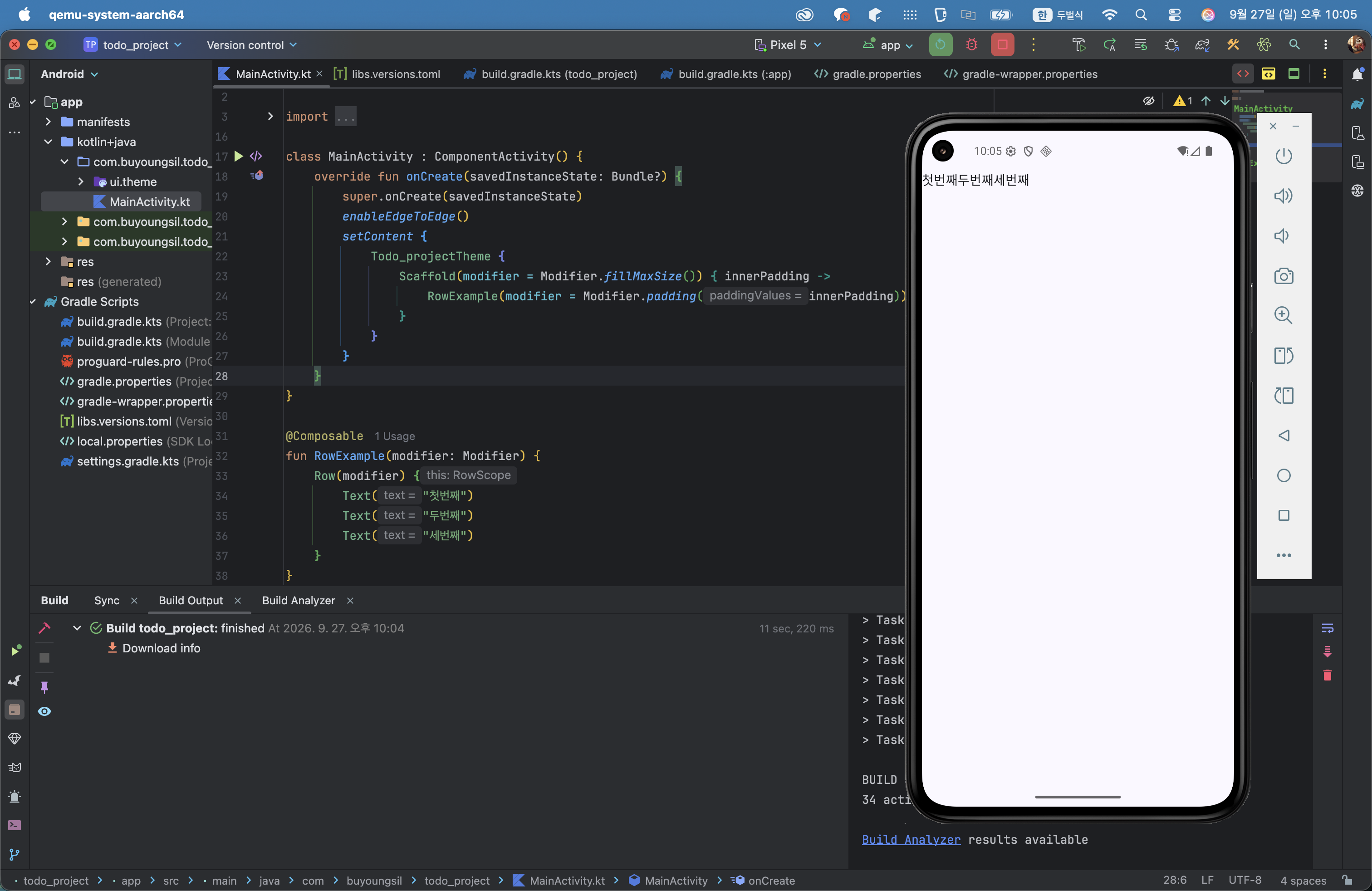The width and height of the screenshot is (1372, 891).
Task: Open the Terminal tool window
Action: [15, 825]
